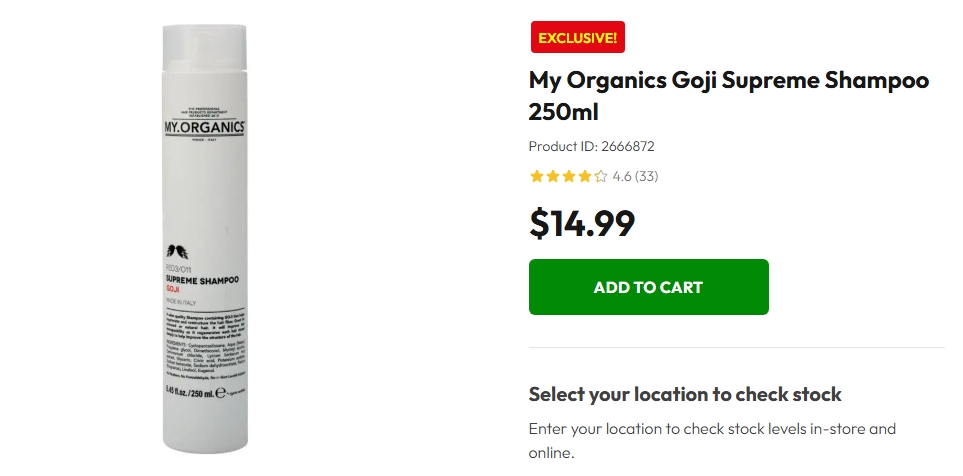Click the second rating star
963x476 pixels.
pos(553,177)
